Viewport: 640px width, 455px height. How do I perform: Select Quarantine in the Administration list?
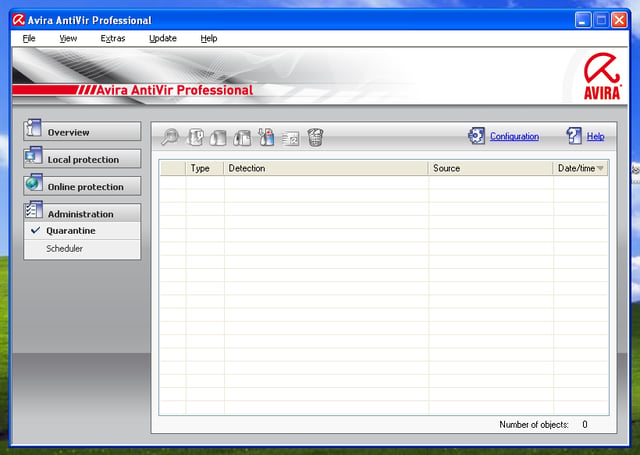pos(82,231)
